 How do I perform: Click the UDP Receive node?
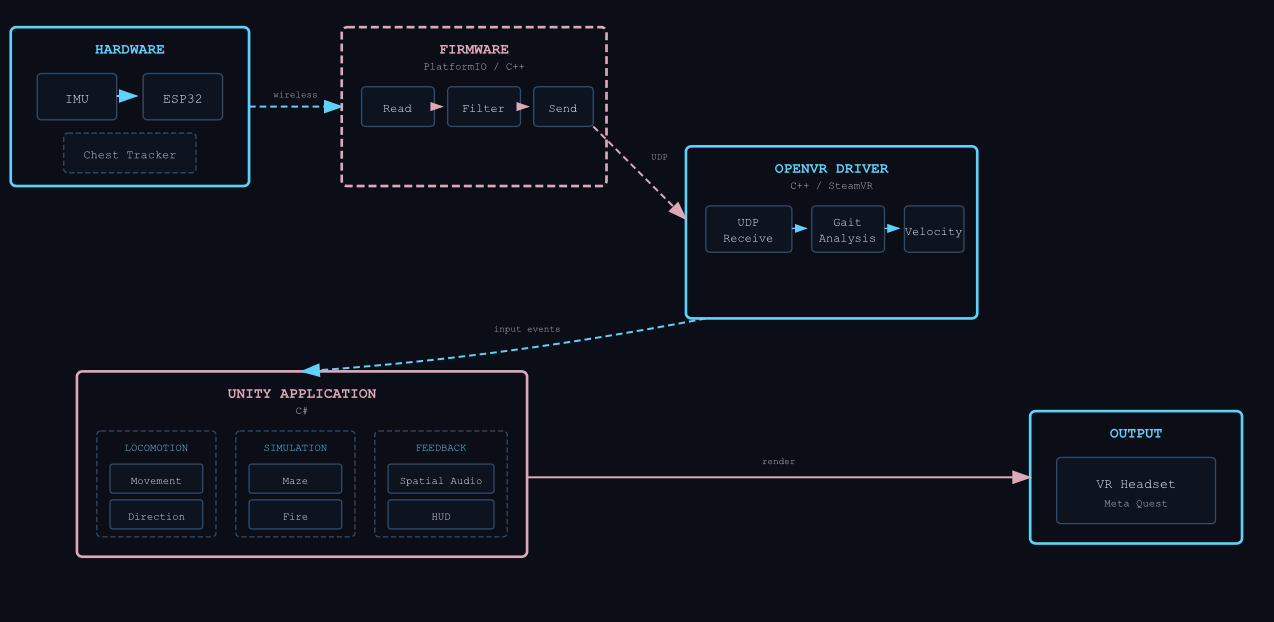pos(748,230)
